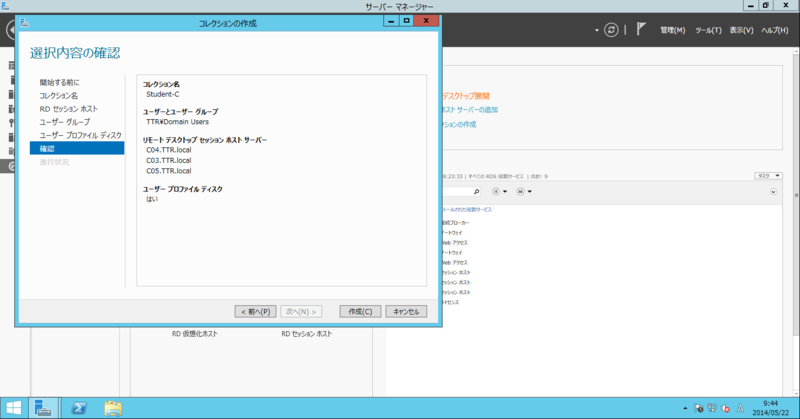
Task: Click the キャンセル button
Action: coord(406,311)
